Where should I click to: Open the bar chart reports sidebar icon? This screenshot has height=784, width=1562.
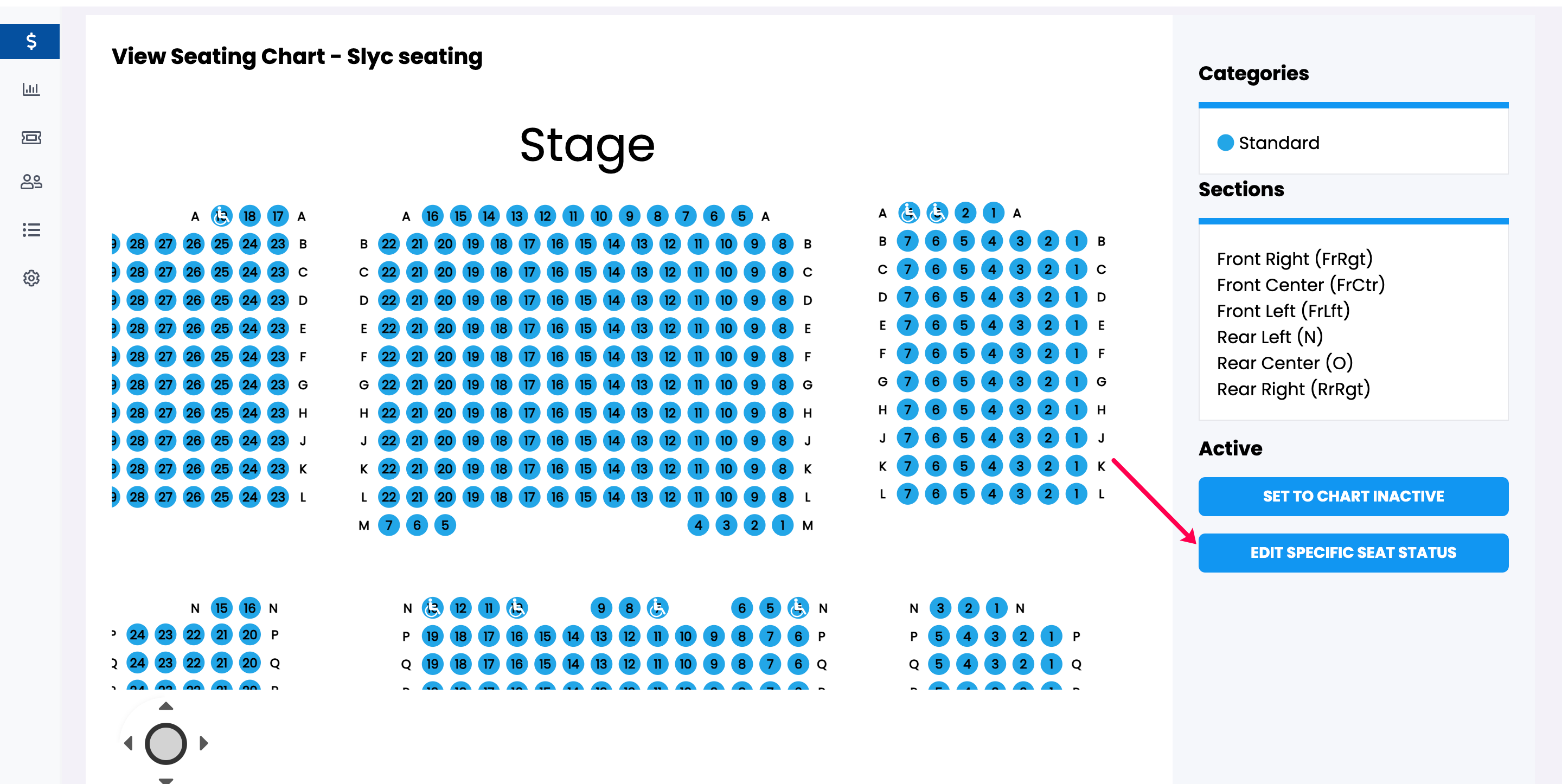(31, 89)
